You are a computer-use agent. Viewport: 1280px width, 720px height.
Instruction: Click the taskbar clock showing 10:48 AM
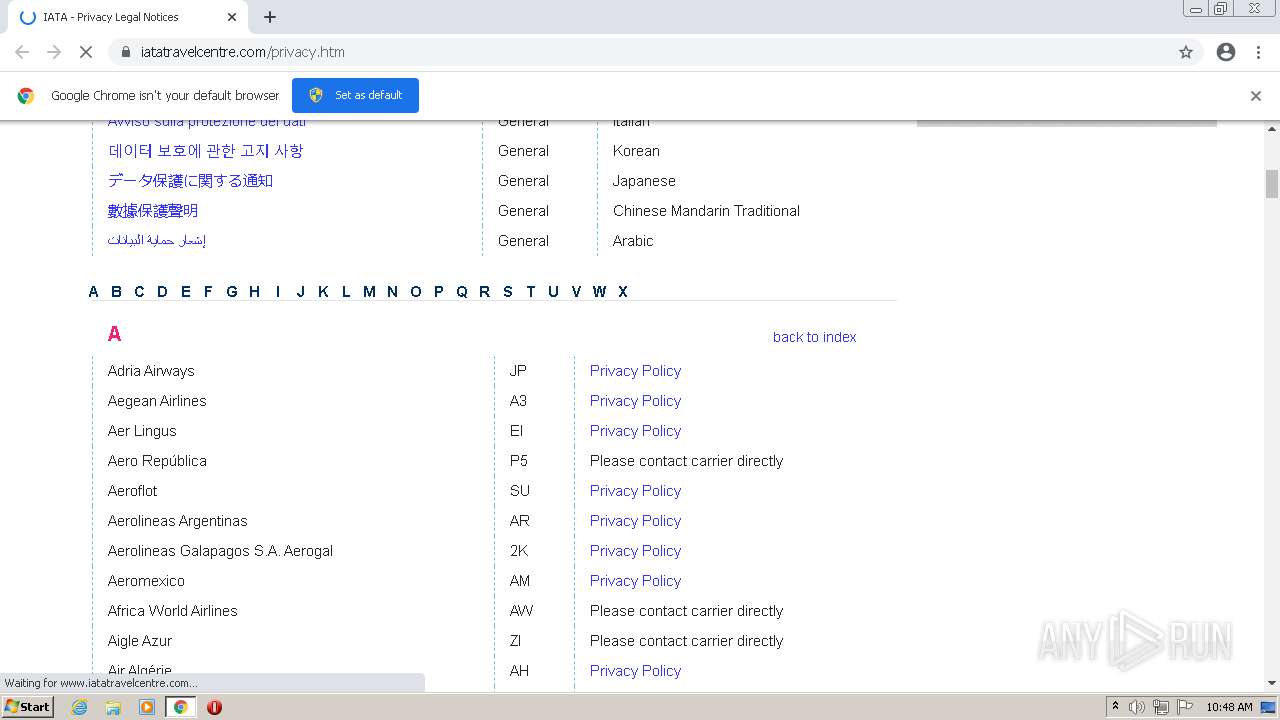[1229, 707]
